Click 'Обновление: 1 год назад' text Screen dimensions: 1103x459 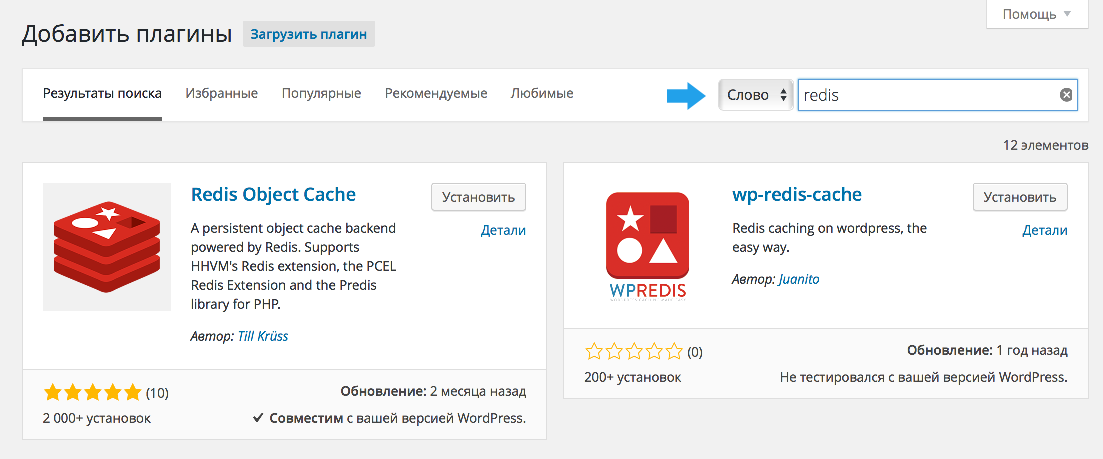click(987, 350)
